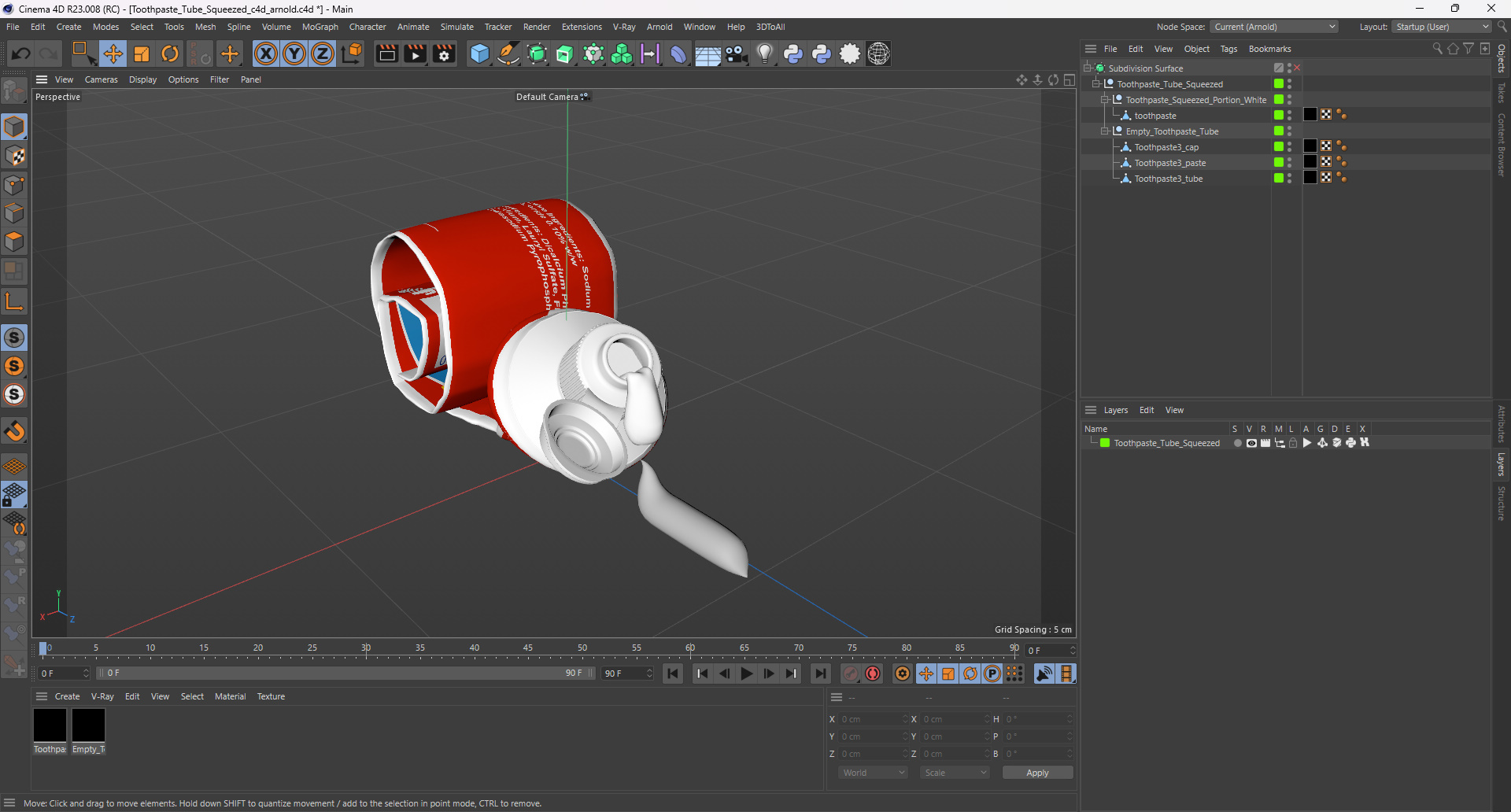The height and width of the screenshot is (812, 1511).
Task: Play animation forward
Action: point(747,674)
